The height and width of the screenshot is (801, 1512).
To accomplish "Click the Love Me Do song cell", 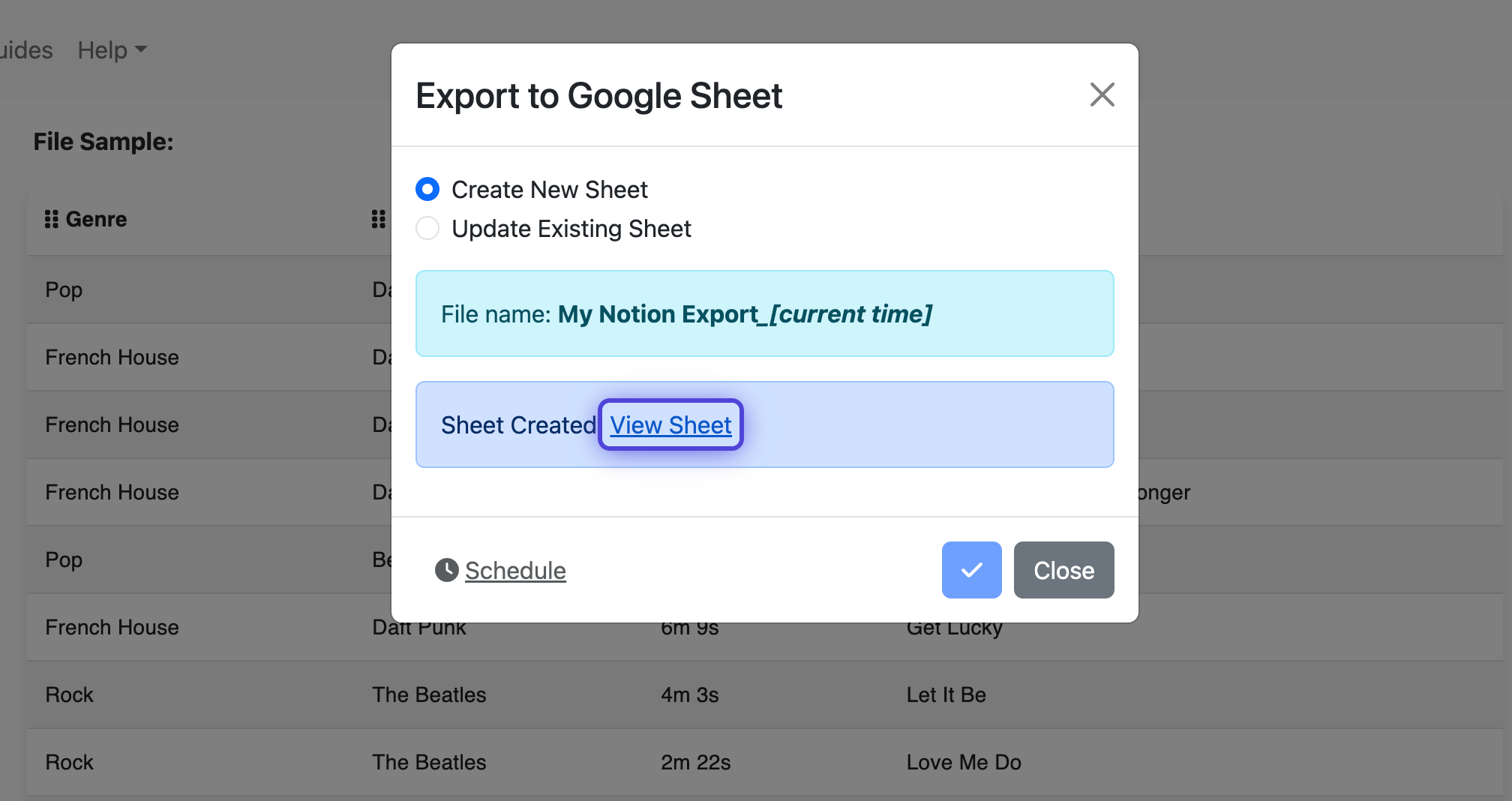I will (964, 763).
